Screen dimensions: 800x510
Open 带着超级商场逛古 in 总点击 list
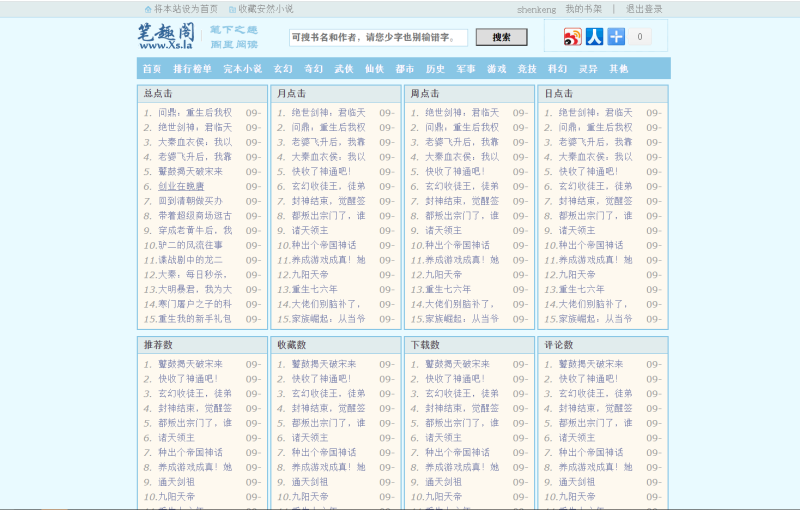195,216
